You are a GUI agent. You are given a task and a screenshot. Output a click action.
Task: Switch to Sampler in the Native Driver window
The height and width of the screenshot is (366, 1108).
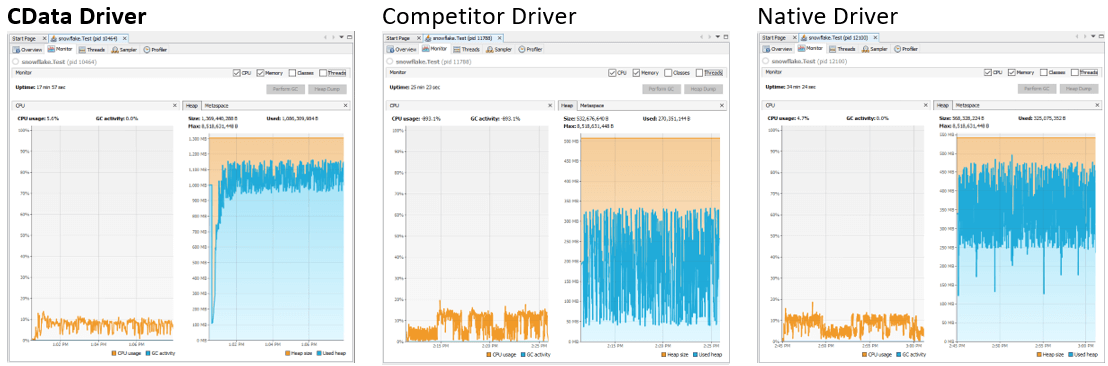873,49
